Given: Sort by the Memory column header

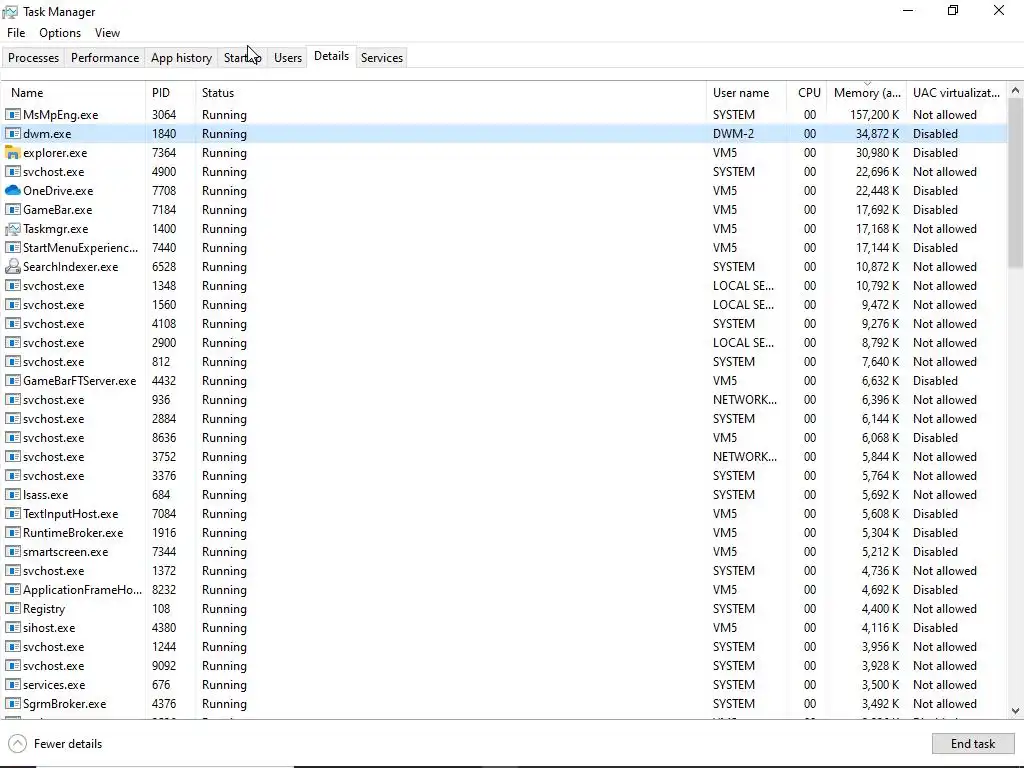Looking at the screenshot, I should tap(867, 93).
